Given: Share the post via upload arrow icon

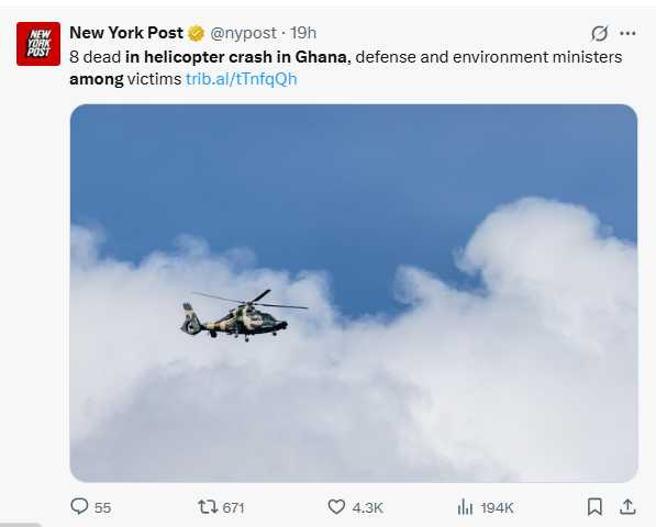Looking at the screenshot, I should coord(626,506).
